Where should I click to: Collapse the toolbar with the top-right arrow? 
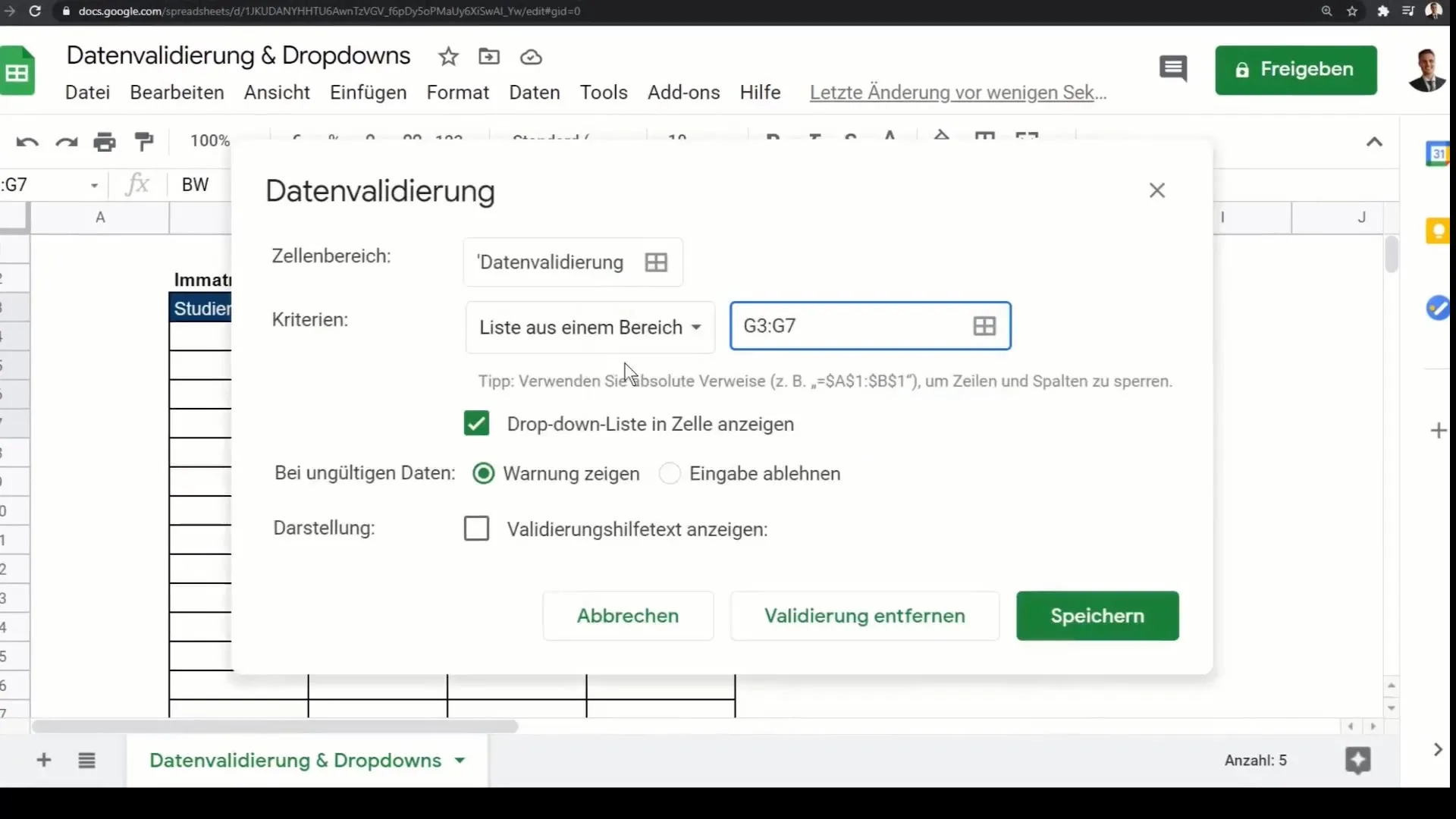tap(1374, 142)
